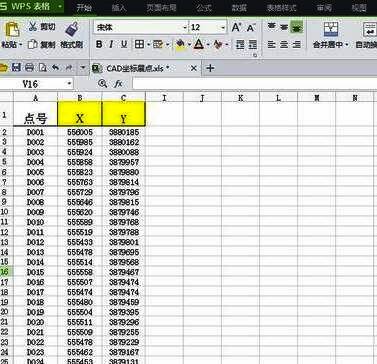The height and width of the screenshot is (364, 377).
Task: Align text right horizontally
Action: point(296,44)
